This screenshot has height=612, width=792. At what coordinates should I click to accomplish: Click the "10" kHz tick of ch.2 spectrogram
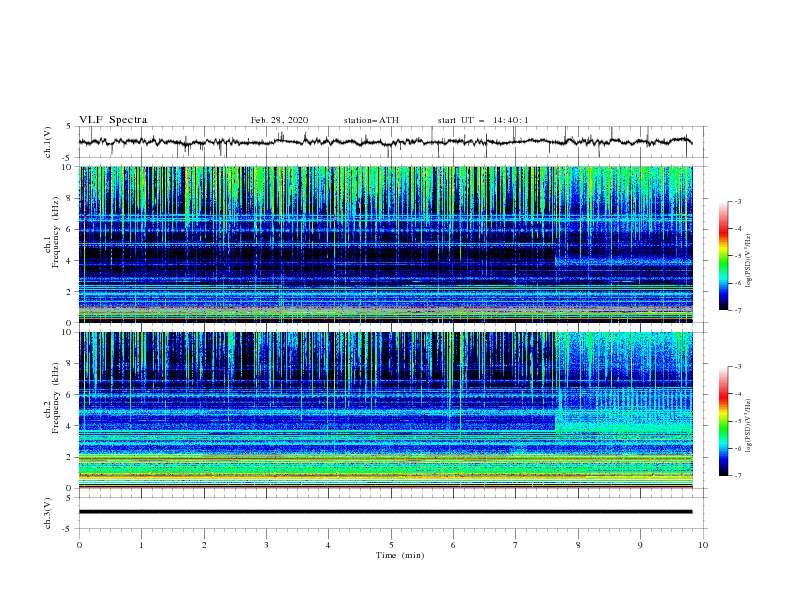(x=68, y=332)
